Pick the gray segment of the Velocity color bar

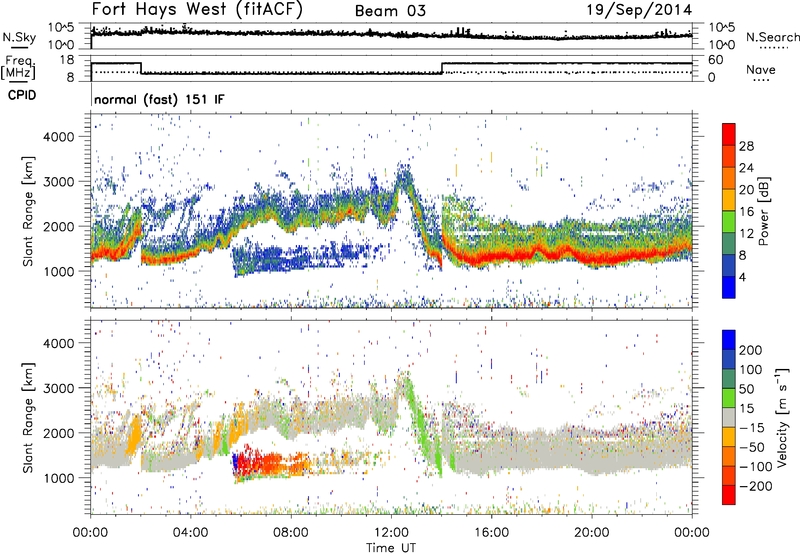pyautogui.click(x=729, y=418)
